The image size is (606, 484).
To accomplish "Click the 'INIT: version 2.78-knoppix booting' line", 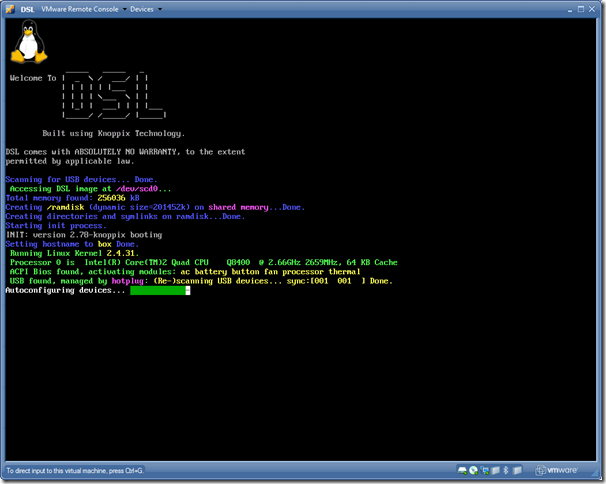I will (84, 235).
